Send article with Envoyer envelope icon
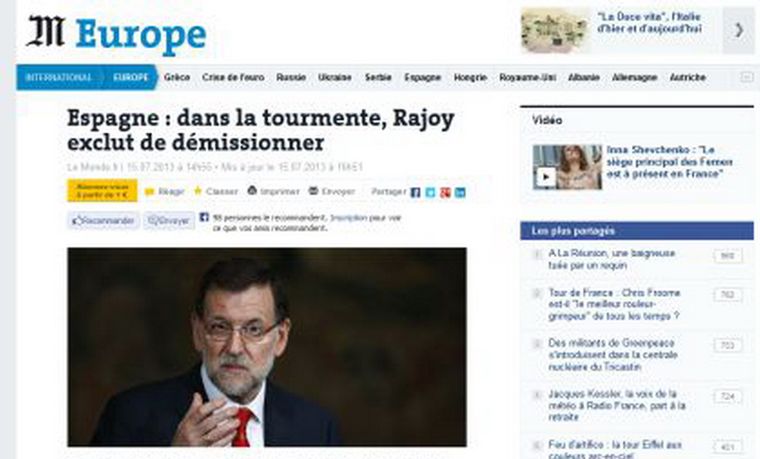This screenshot has height=459, width=760. coord(314,191)
